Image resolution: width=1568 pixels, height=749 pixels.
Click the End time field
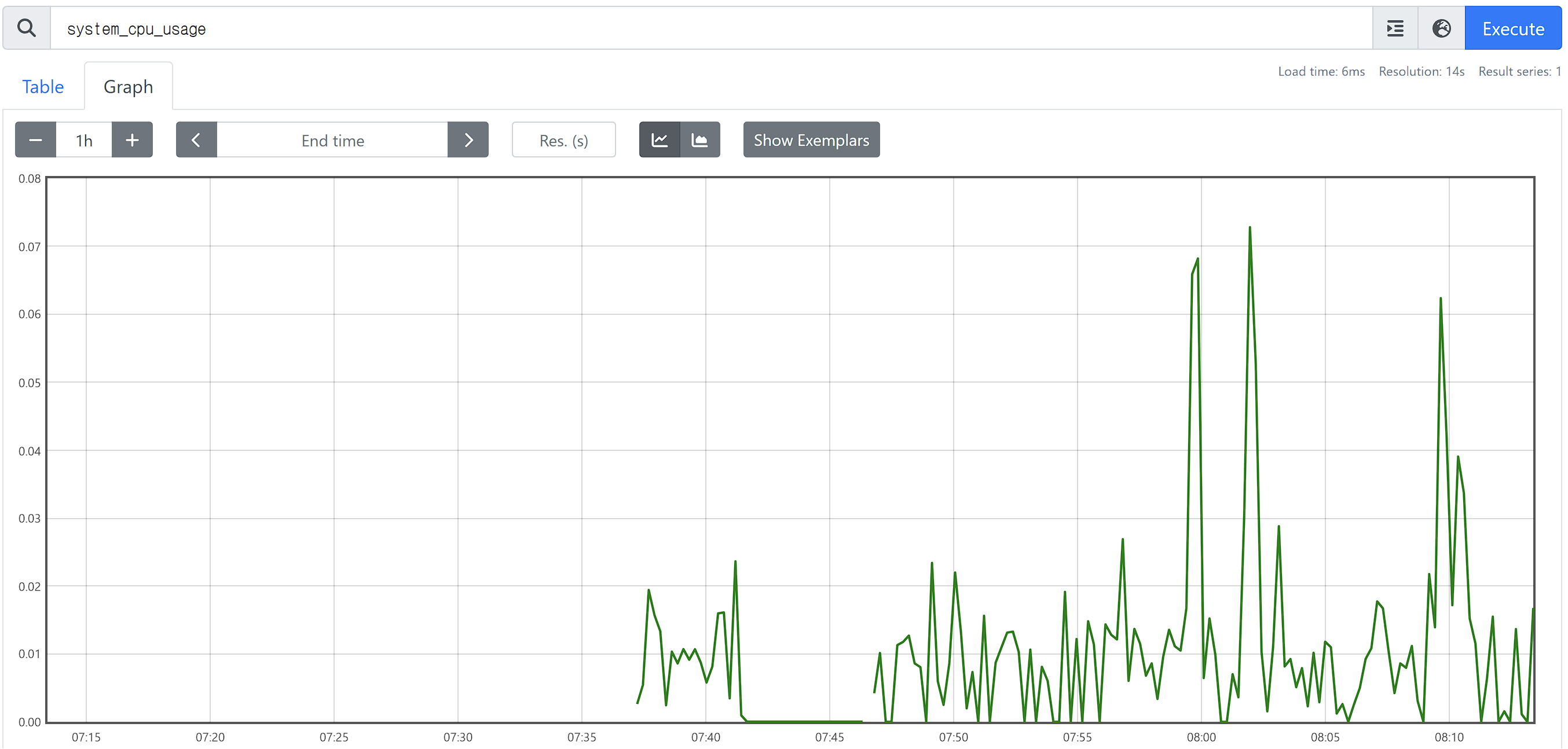[x=332, y=140]
